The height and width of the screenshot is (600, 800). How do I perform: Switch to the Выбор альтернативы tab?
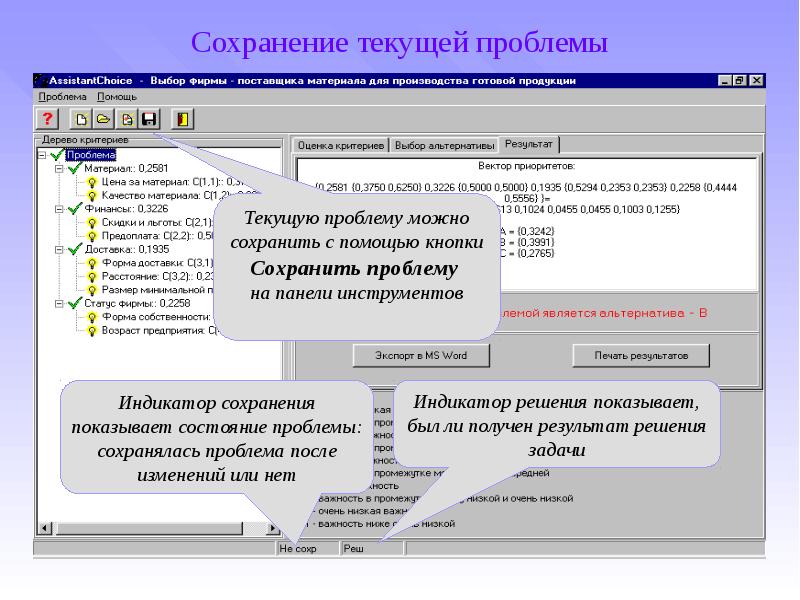coord(444,145)
